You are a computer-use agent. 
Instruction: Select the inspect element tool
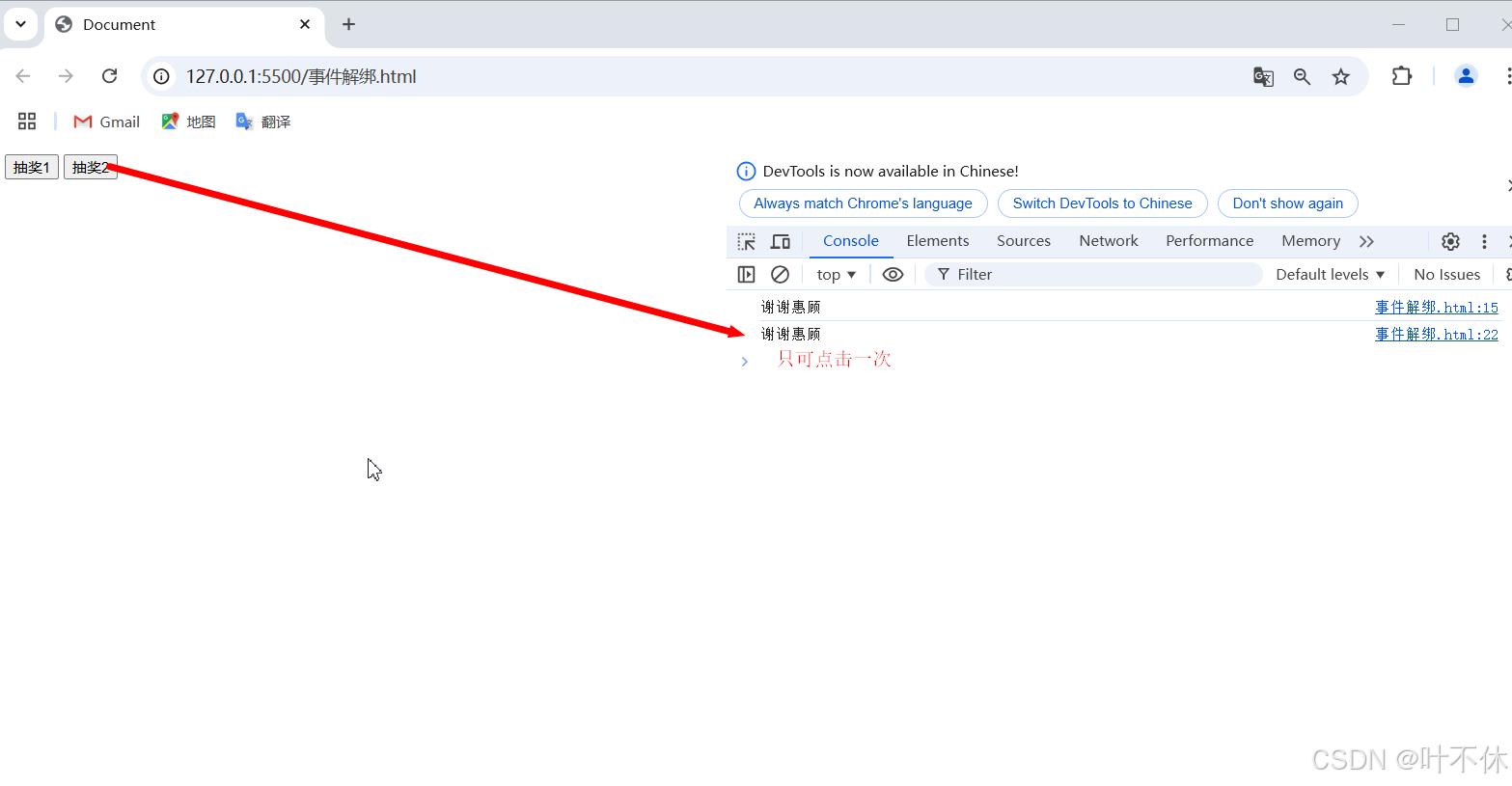click(x=746, y=241)
